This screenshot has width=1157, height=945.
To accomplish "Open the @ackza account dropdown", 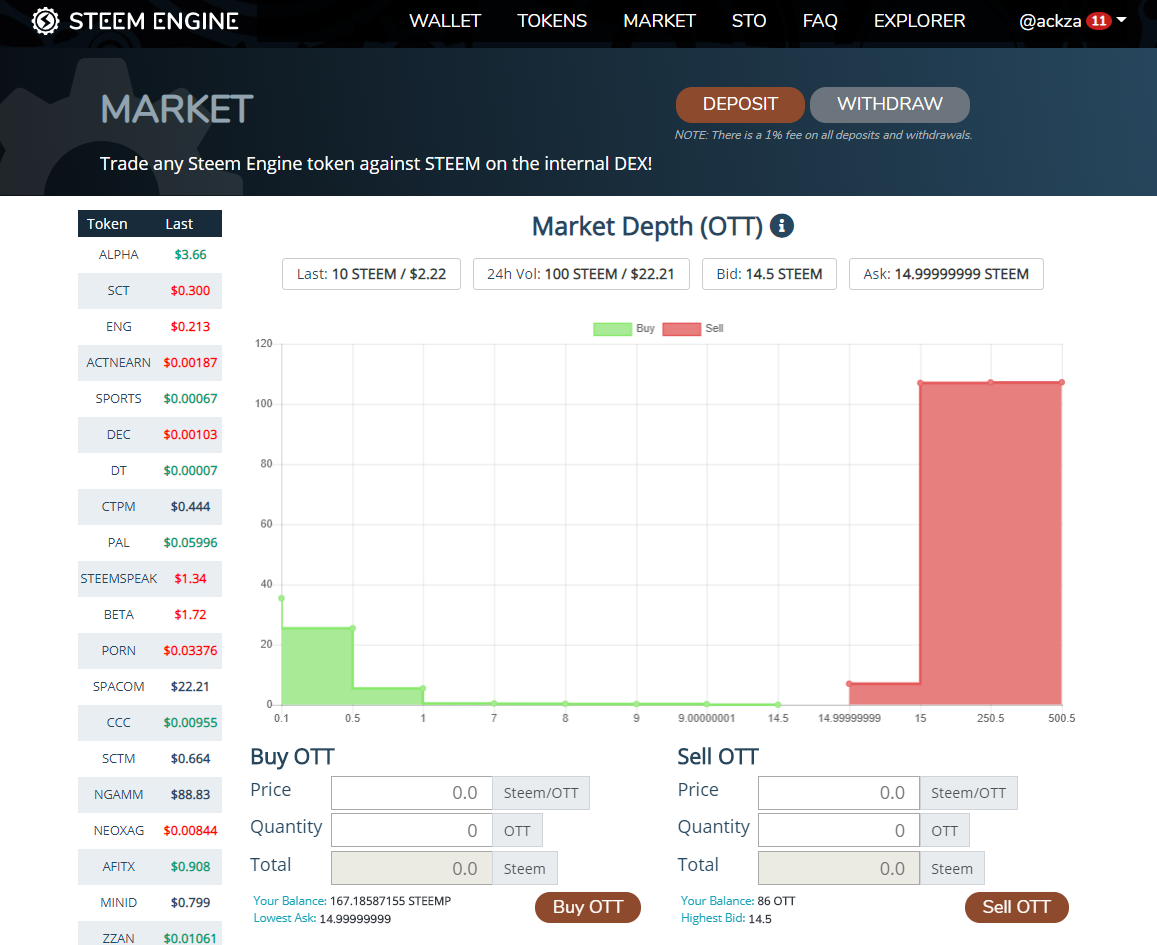I will (1072, 21).
